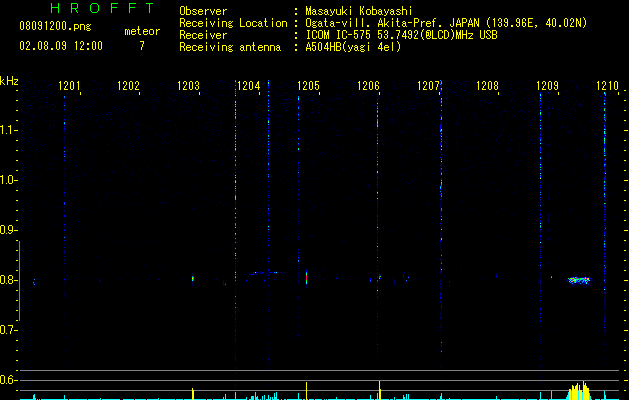Click the yellow intensity cluster after 1209

578,391
